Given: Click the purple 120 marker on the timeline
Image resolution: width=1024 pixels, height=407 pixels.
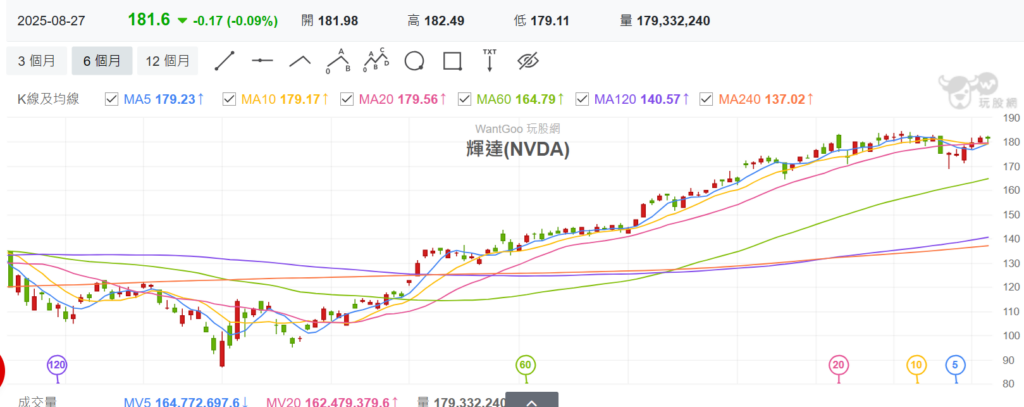Looking at the screenshot, I should tap(57, 365).
